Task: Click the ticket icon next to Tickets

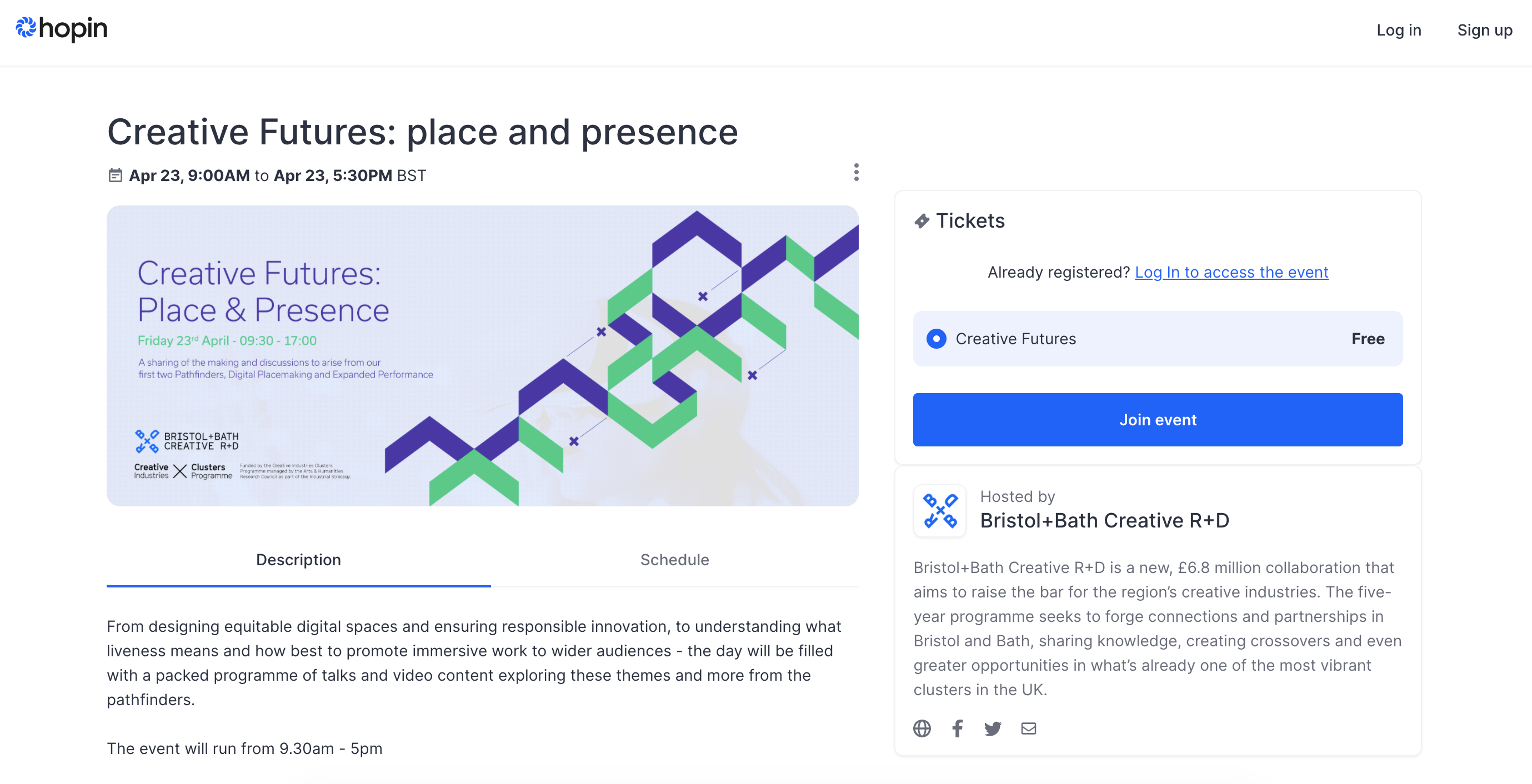Action: tap(921, 221)
